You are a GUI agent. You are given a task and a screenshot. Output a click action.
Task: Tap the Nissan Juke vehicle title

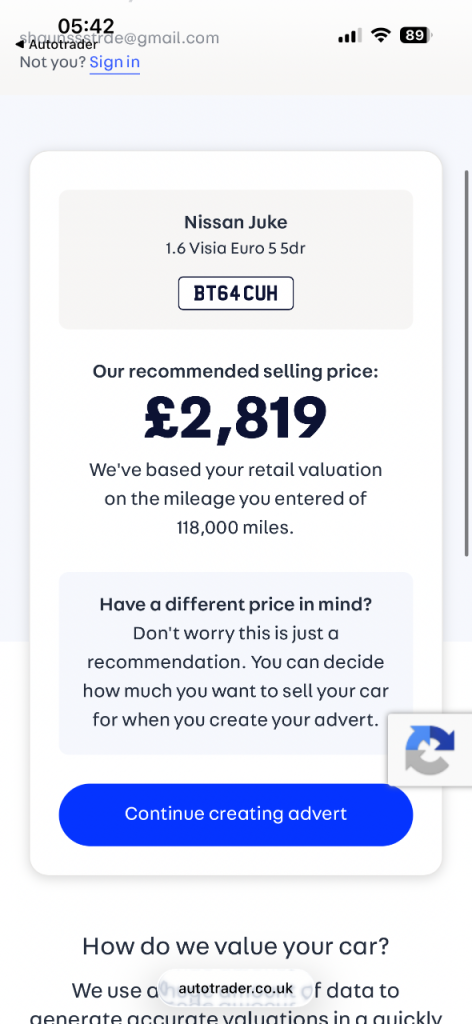pyautogui.click(x=236, y=222)
